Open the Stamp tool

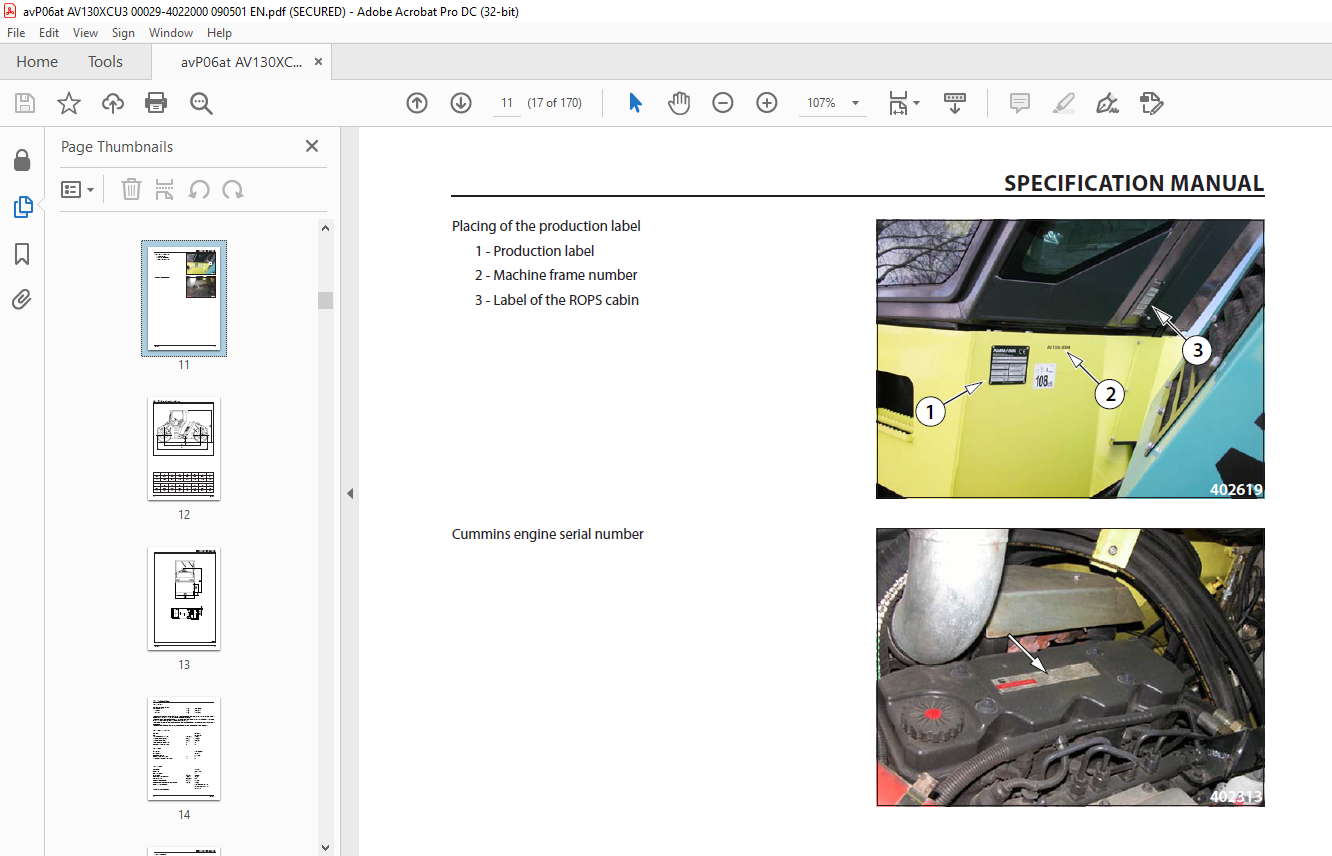pyautogui.click(x=1151, y=103)
